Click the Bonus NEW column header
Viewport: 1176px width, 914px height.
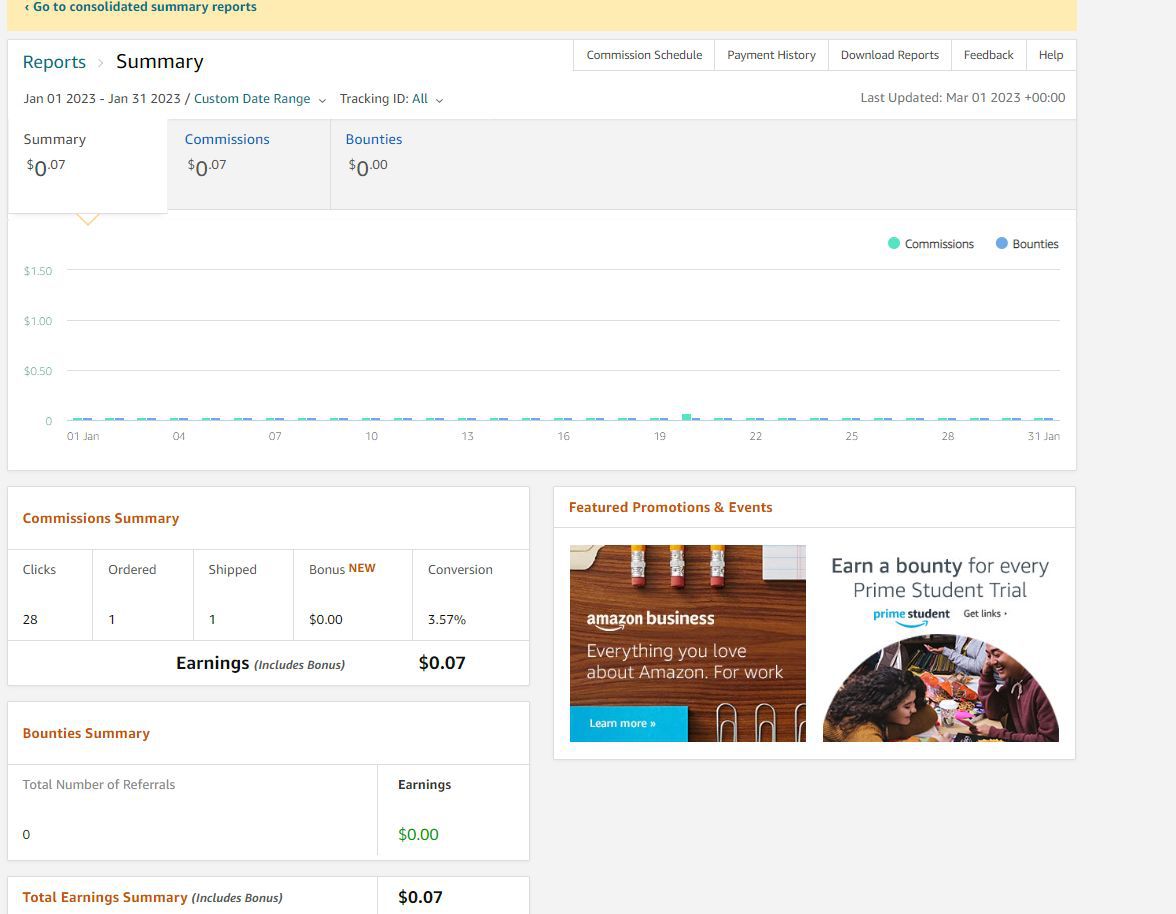342,569
